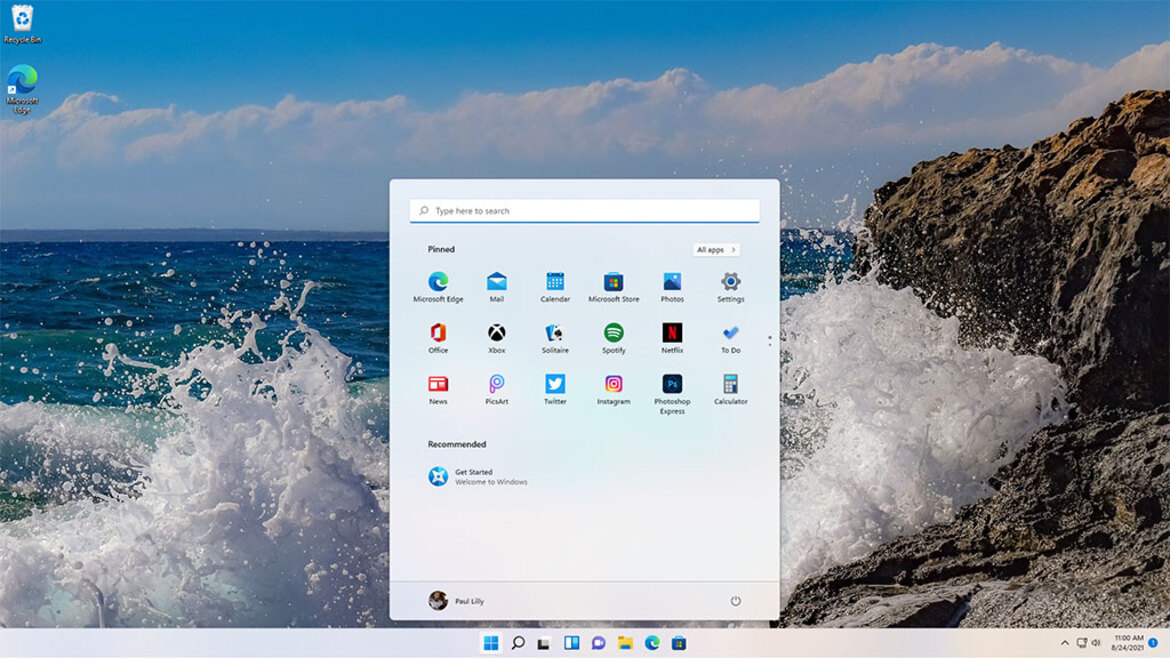Open Teams Chat on the taskbar
The image size is (1170, 658).
pos(598,643)
